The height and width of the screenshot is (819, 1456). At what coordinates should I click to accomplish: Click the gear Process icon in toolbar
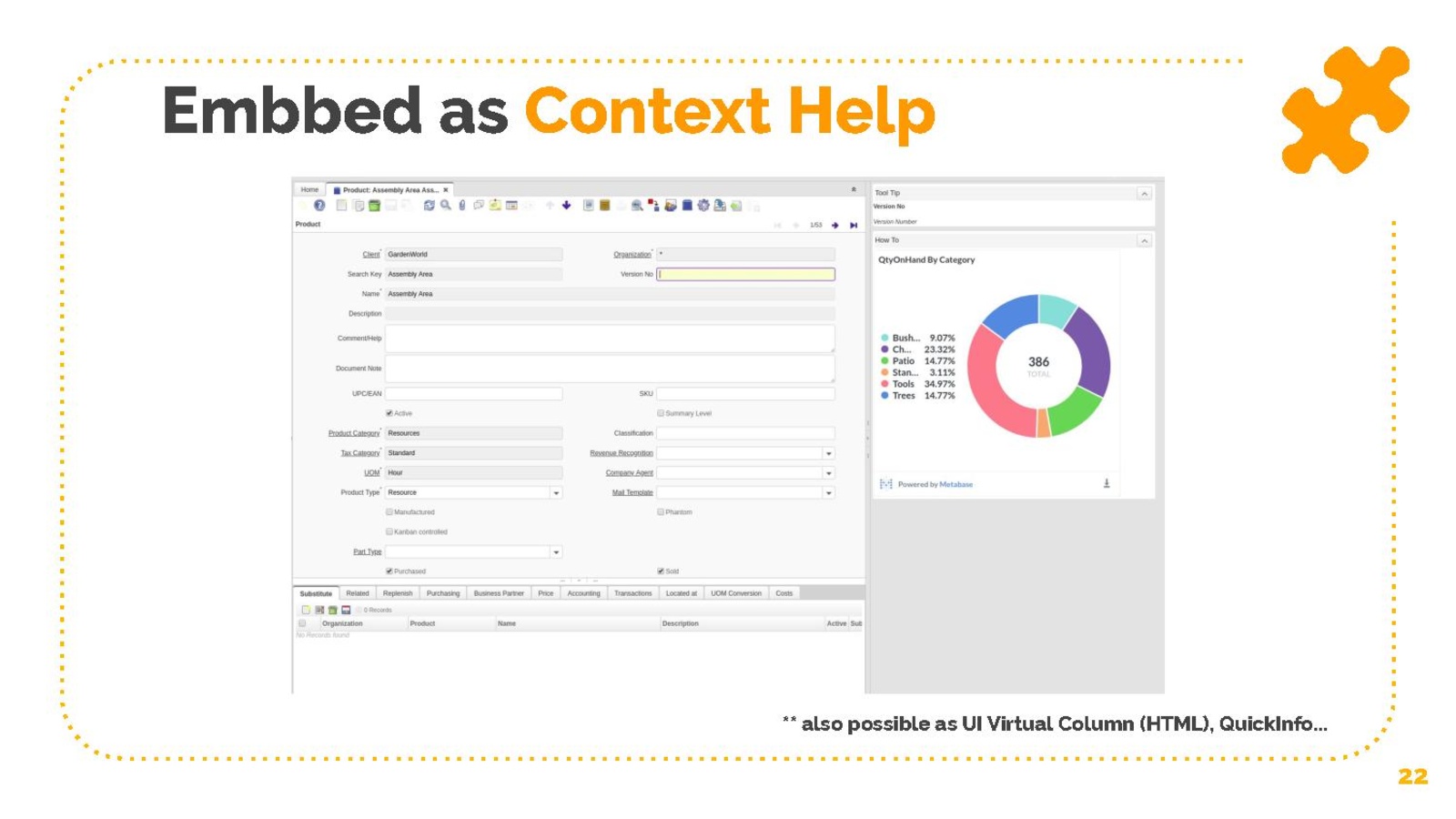pos(703,206)
